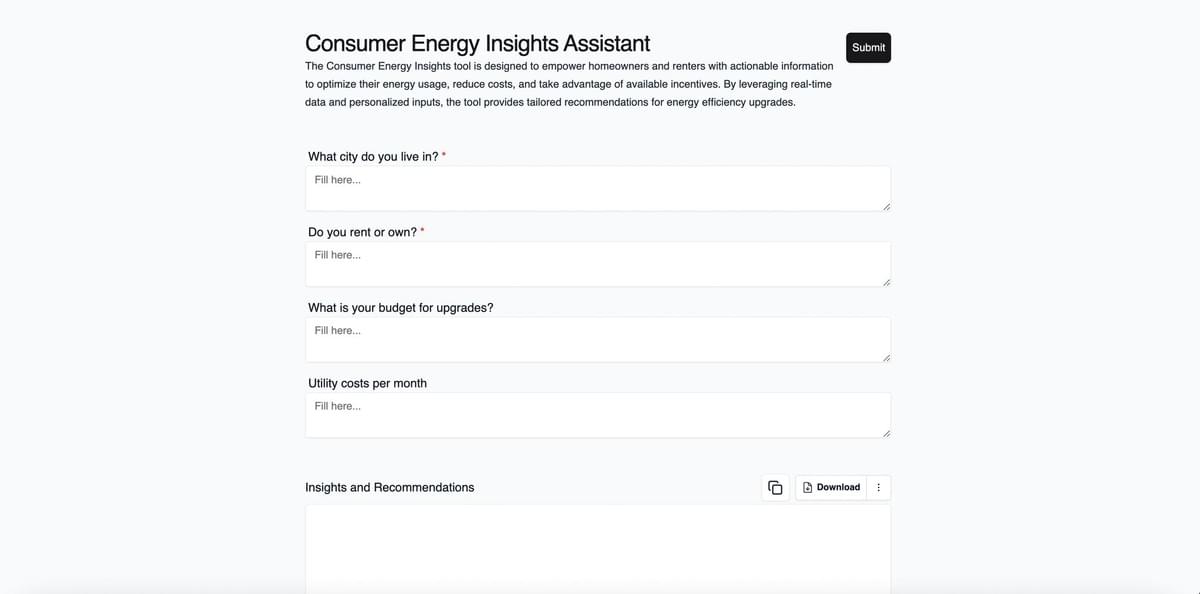Select the budget for upgrades field
The height and width of the screenshot is (594, 1200).
pyautogui.click(x=597, y=339)
